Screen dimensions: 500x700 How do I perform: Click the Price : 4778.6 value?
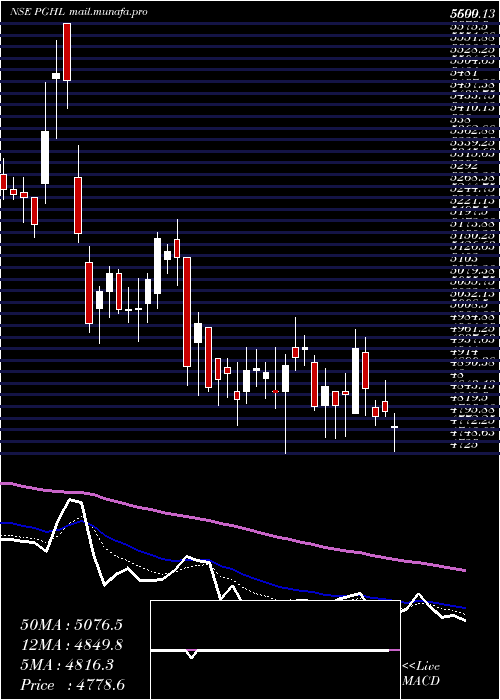click(x=73, y=685)
